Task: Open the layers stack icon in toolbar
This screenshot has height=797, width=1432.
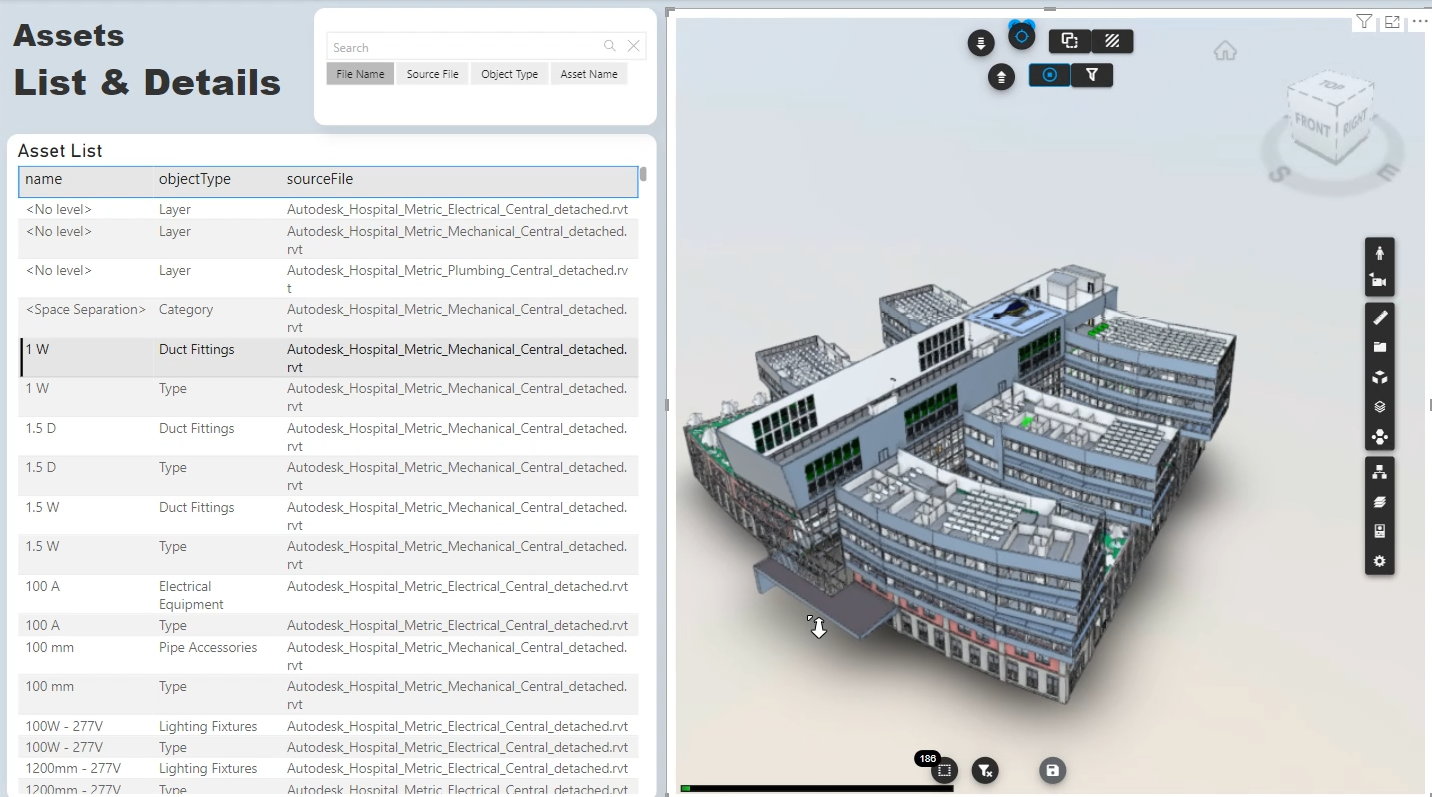Action: coord(1379,407)
